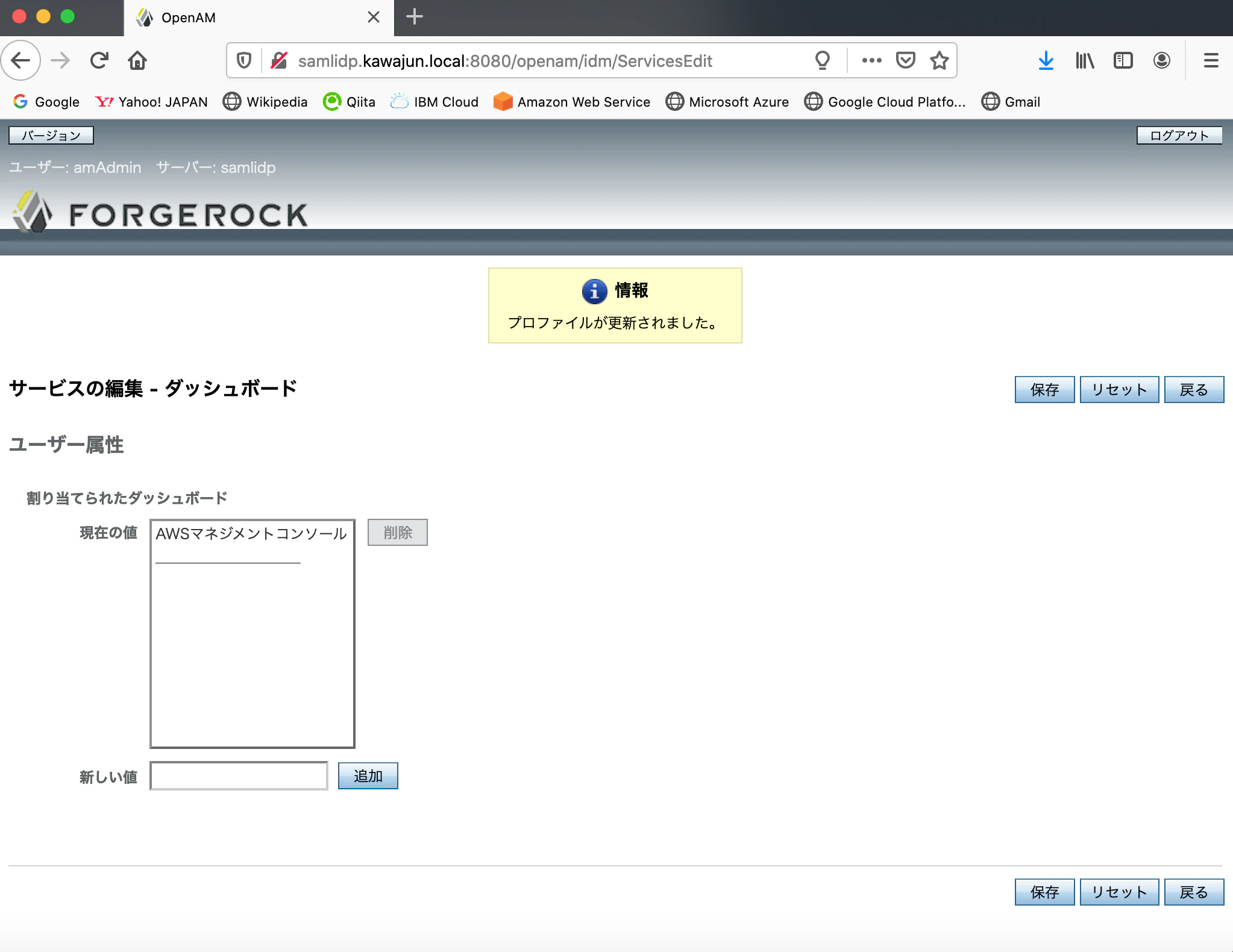Screen dimensions: 1233x952
Task: Click the 削除 button
Action: 398,533
